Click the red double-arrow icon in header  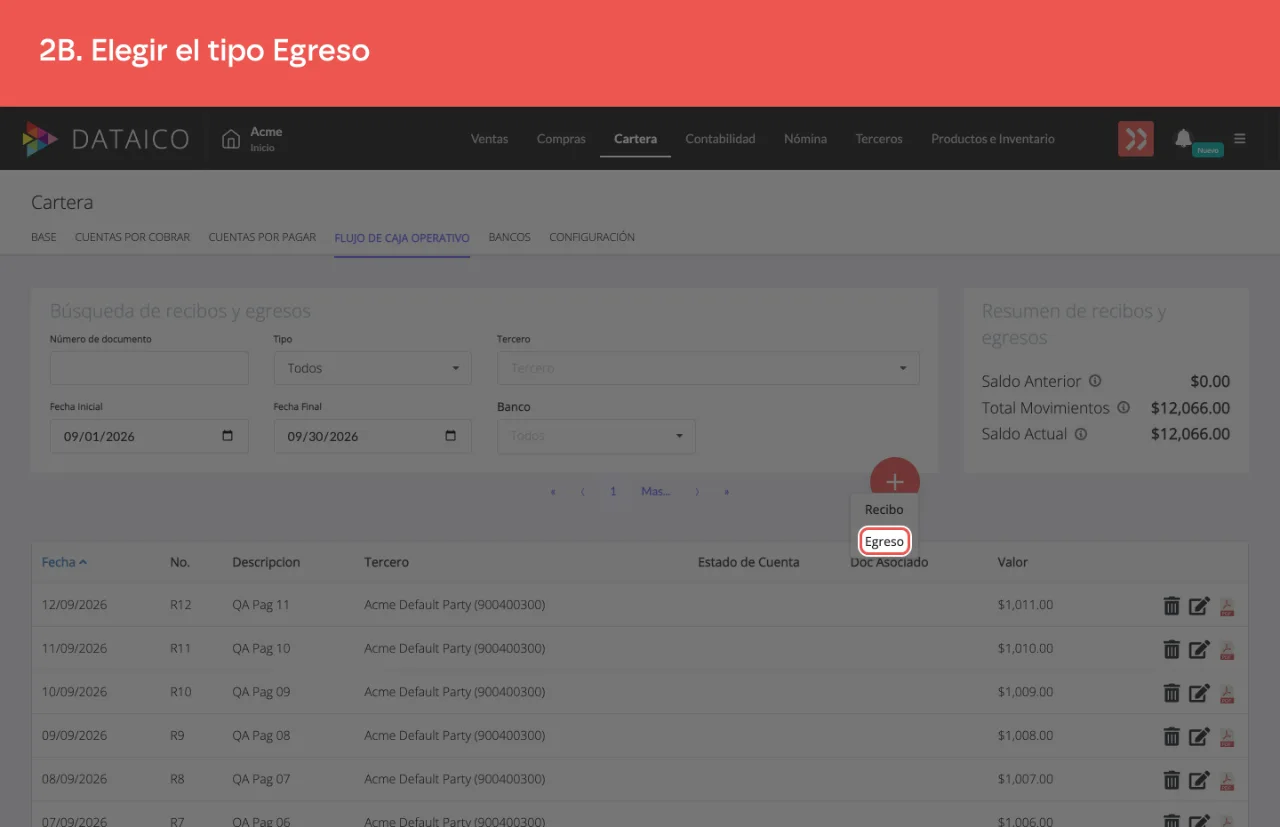tap(1136, 139)
